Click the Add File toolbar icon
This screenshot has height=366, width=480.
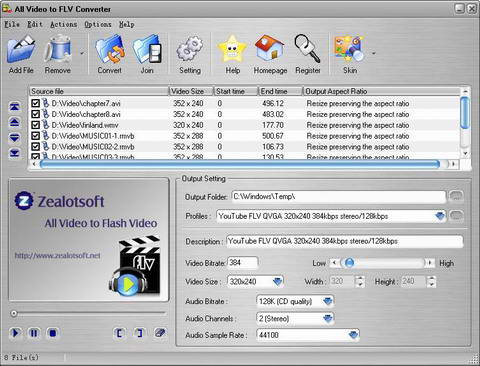21,50
